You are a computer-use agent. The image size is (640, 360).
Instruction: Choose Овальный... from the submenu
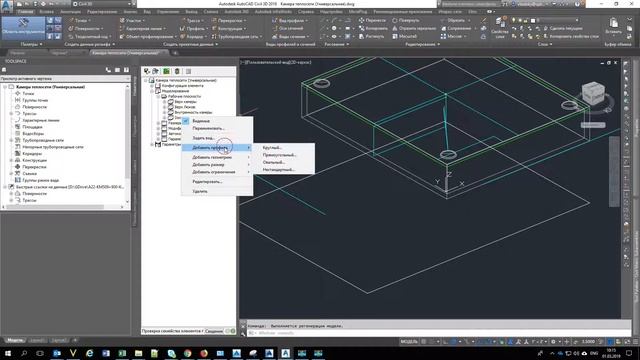click(x=273, y=162)
